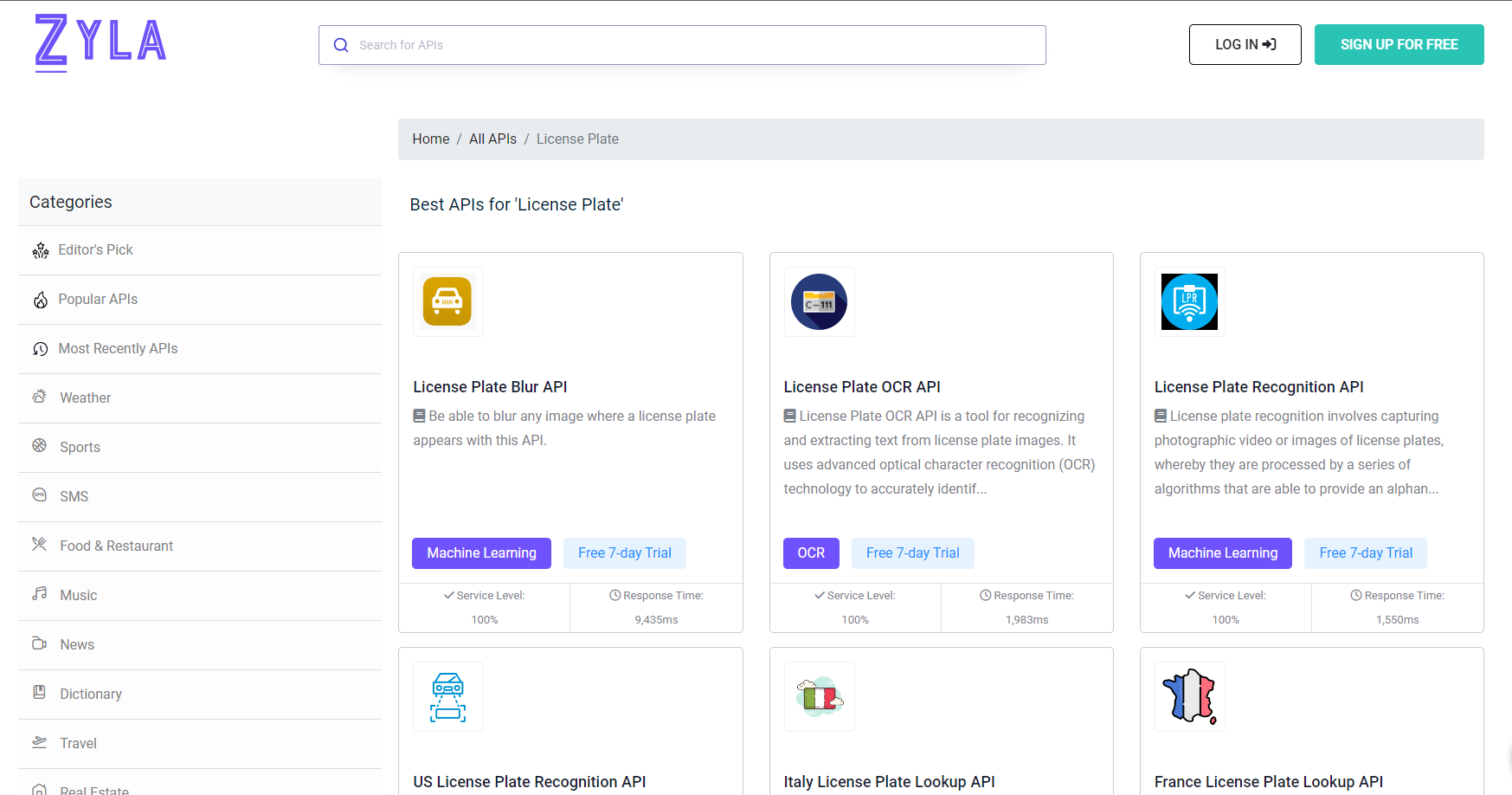
Task: Click the ZYLA logo
Action: (100, 43)
